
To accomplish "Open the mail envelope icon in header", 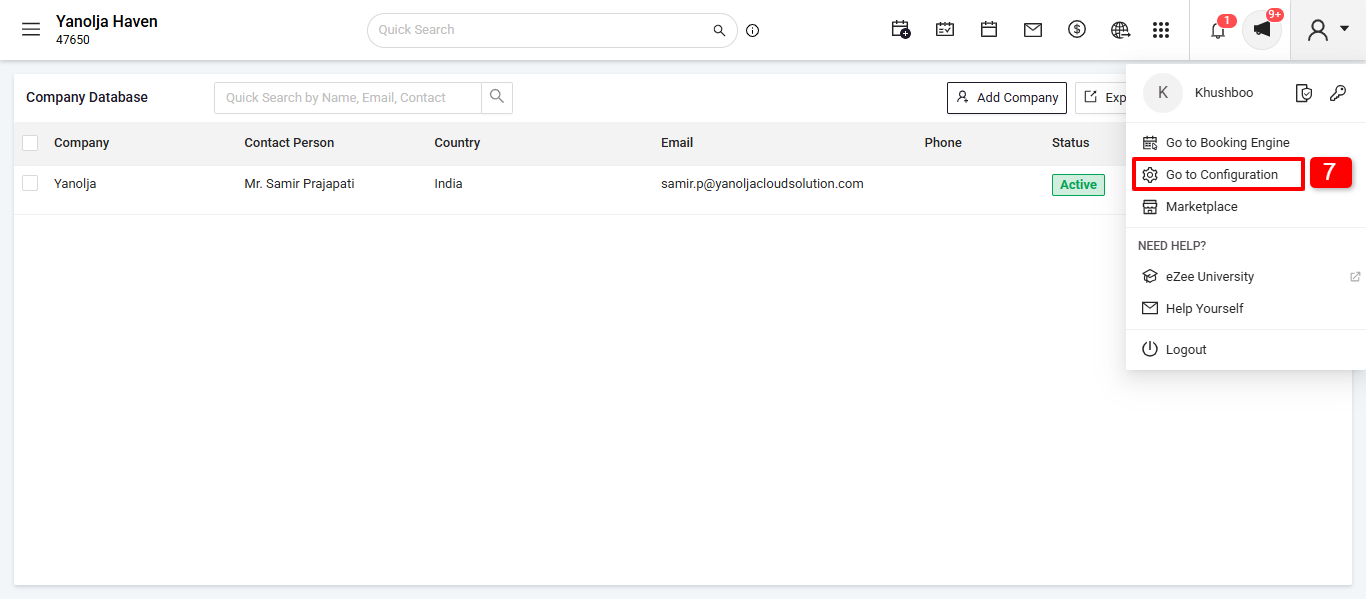I will click(1033, 30).
